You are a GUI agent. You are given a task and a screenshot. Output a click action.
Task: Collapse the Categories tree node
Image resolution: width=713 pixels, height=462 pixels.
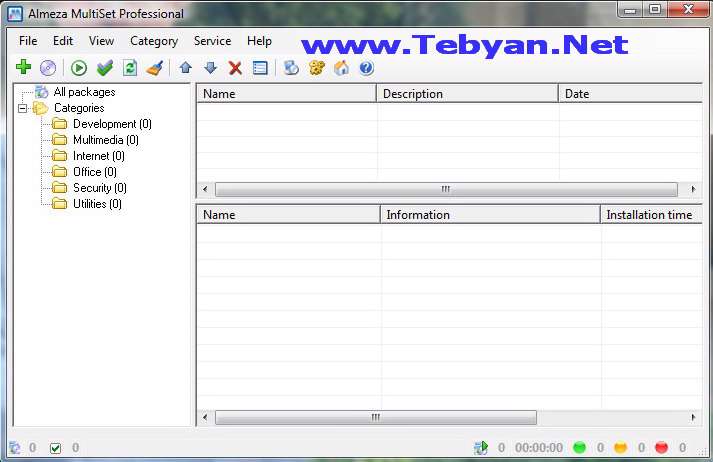click(22, 108)
